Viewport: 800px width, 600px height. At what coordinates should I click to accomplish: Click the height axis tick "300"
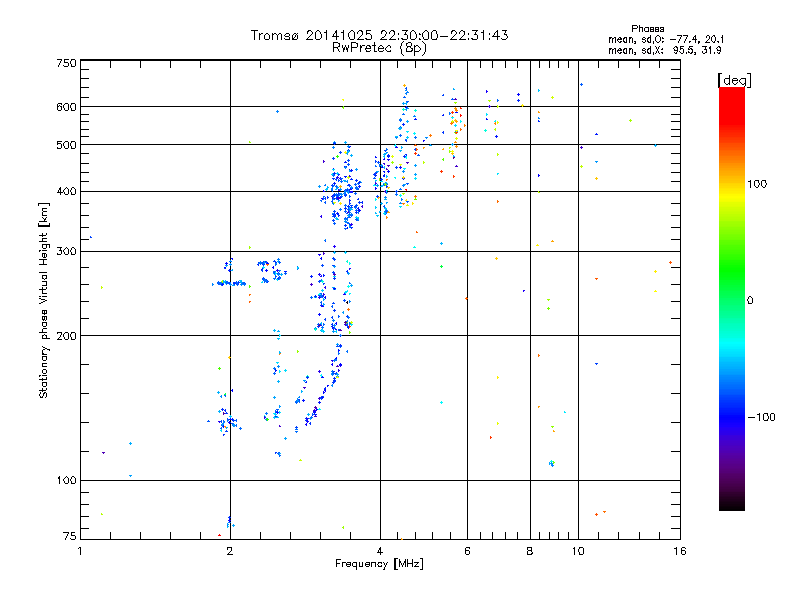point(66,252)
